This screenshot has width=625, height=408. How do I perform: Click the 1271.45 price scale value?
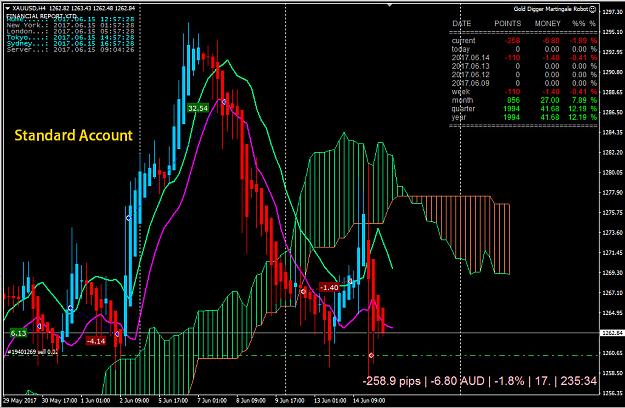pyautogui.click(x=613, y=253)
